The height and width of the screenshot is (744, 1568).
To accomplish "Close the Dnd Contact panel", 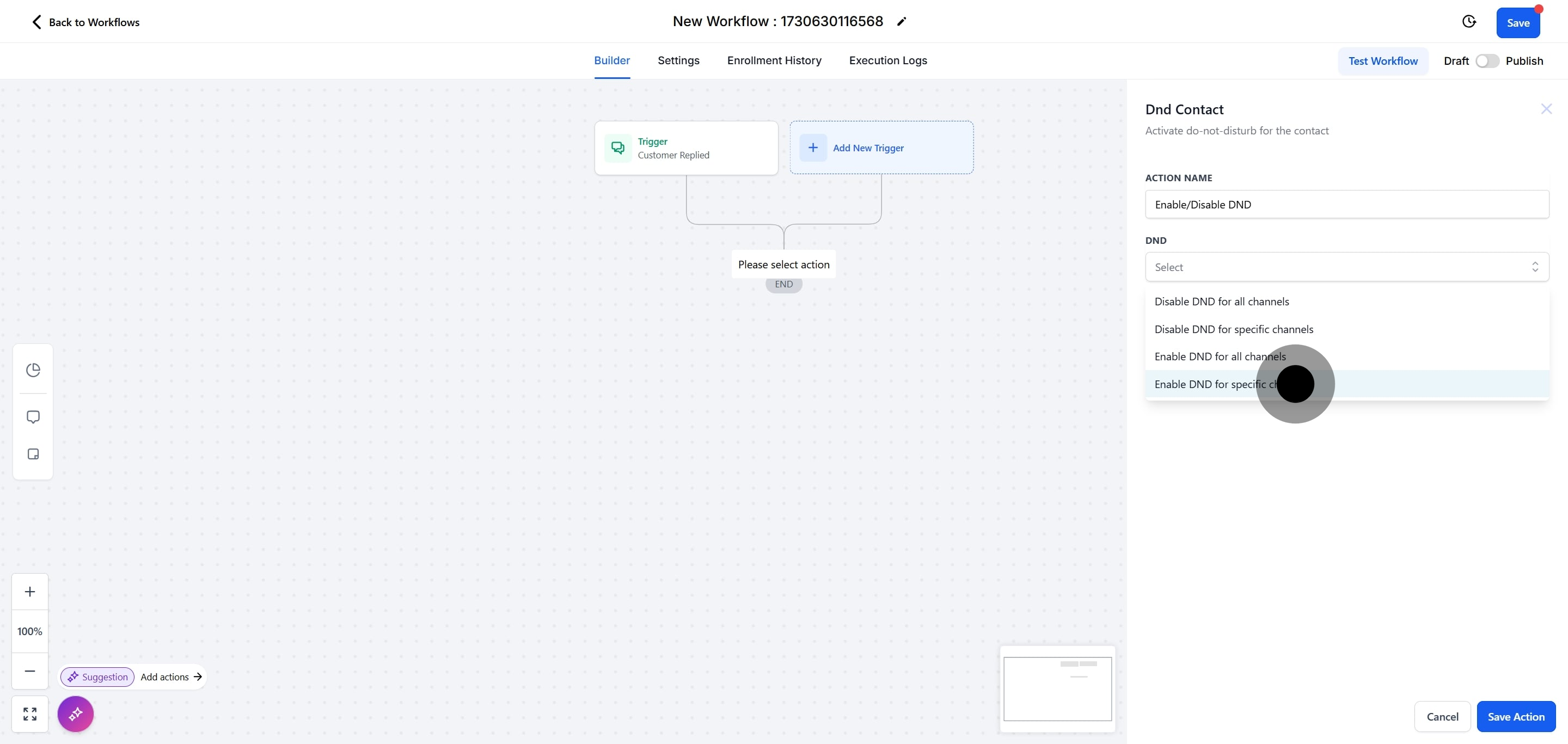I will click(x=1546, y=109).
